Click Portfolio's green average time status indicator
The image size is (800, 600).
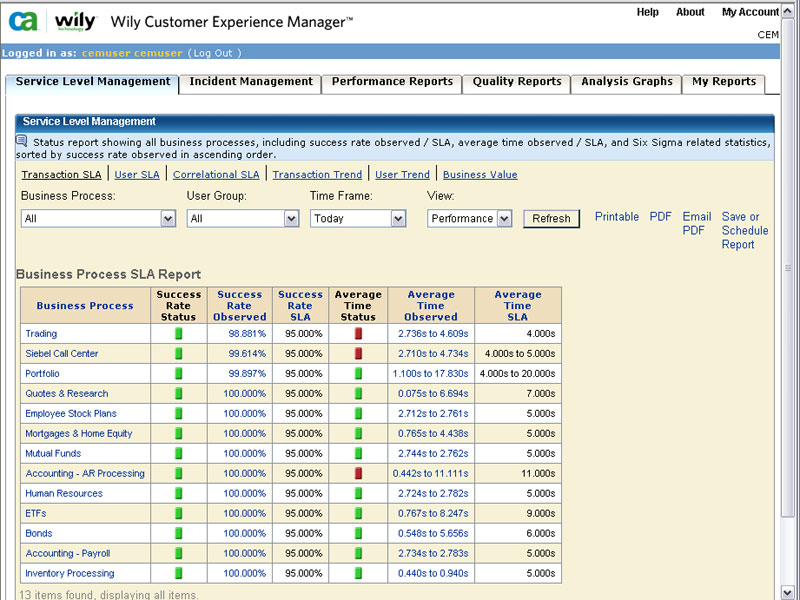pos(358,373)
